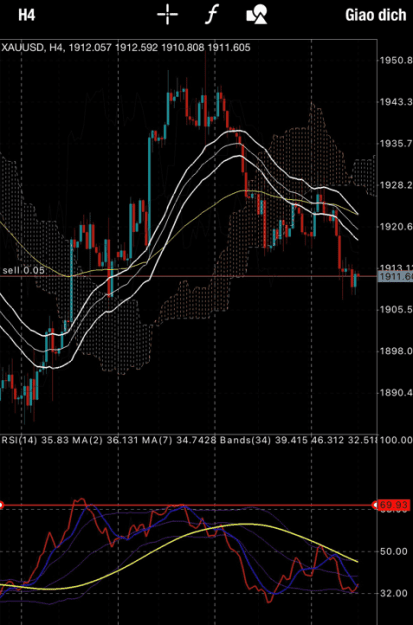This screenshot has width=413, height=625.
Task: Select the red 69.93 level label
Action: click(395, 505)
